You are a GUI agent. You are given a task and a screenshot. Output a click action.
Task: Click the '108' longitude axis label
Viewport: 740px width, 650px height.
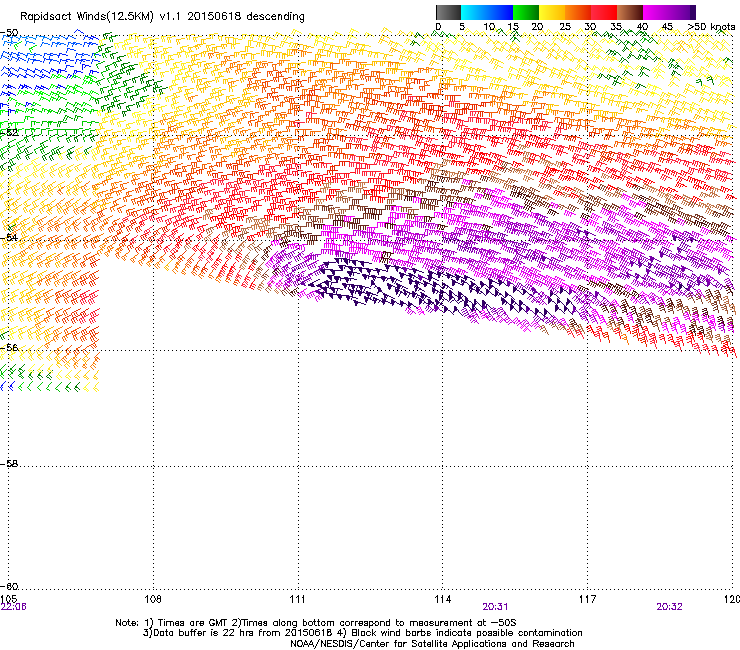click(x=153, y=599)
